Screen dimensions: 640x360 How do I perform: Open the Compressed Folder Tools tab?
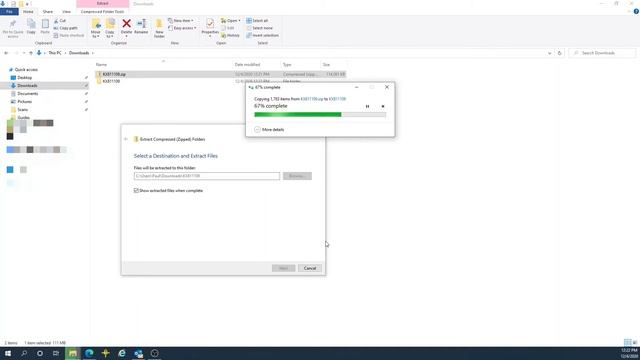coord(102,12)
